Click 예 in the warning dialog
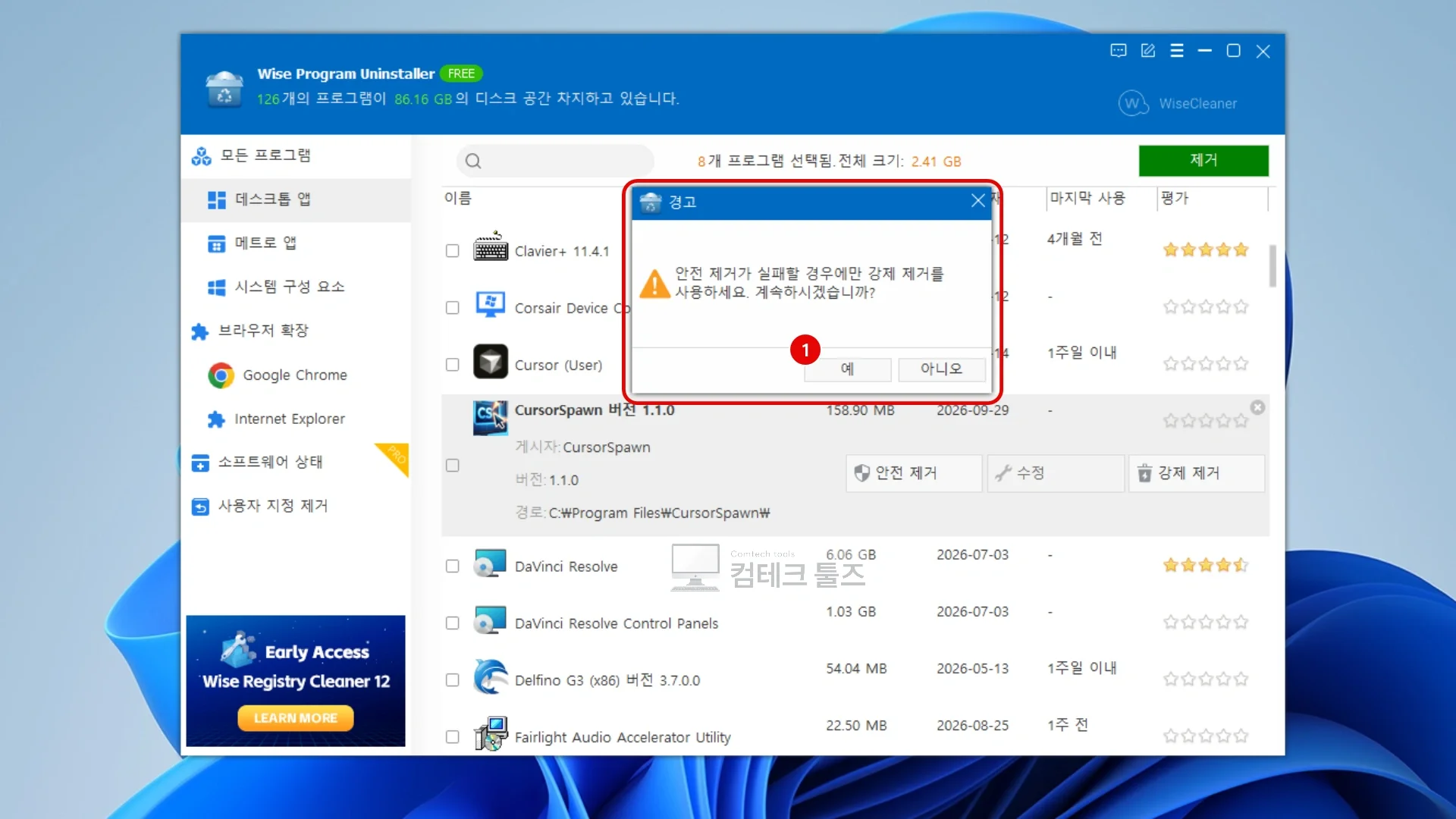Image resolution: width=1456 pixels, height=819 pixels. [847, 369]
